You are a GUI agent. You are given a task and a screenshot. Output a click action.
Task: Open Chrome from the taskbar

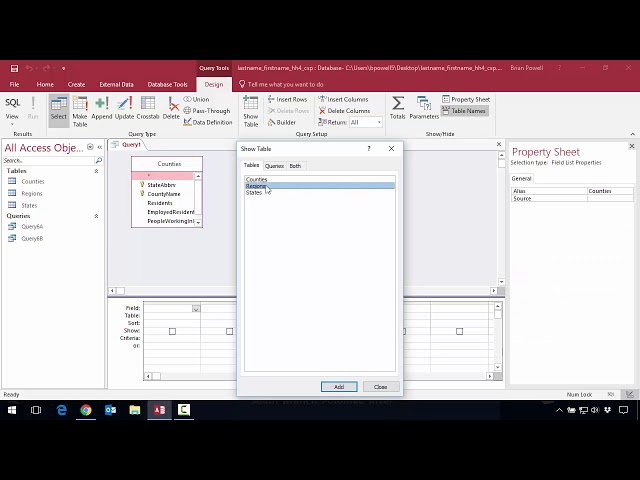click(x=86, y=410)
